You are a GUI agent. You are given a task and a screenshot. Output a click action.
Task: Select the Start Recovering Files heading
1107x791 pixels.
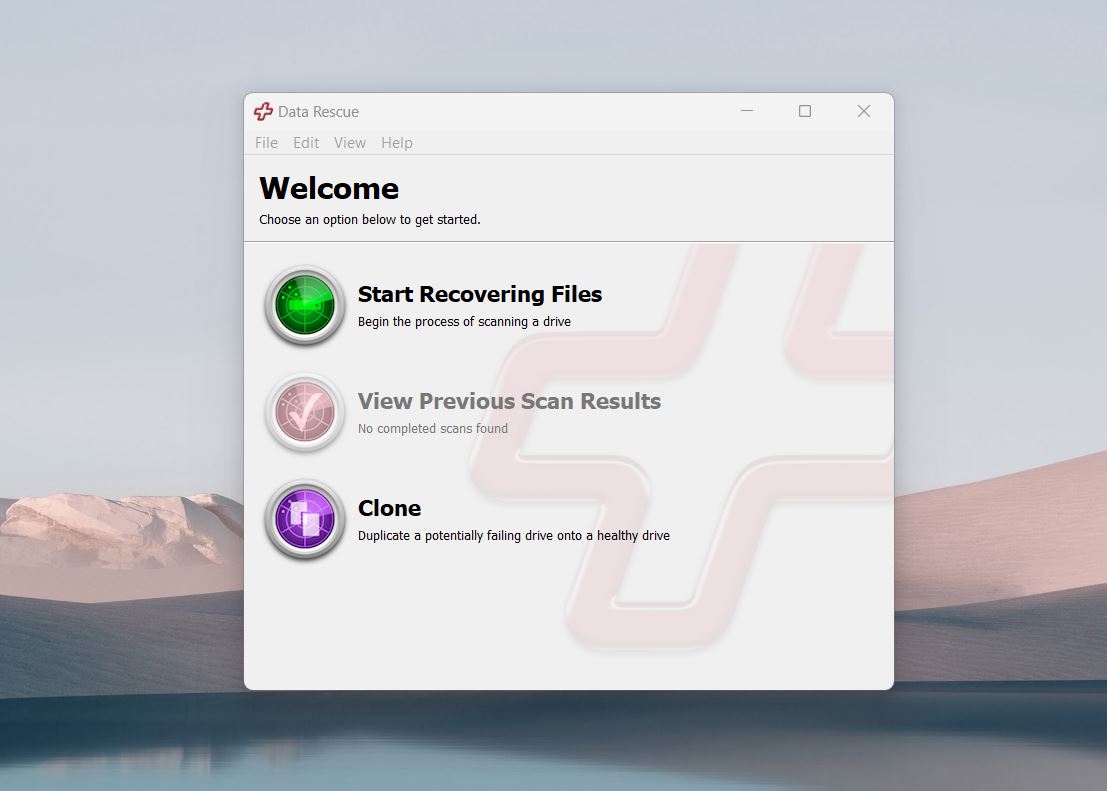click(480, 294)
